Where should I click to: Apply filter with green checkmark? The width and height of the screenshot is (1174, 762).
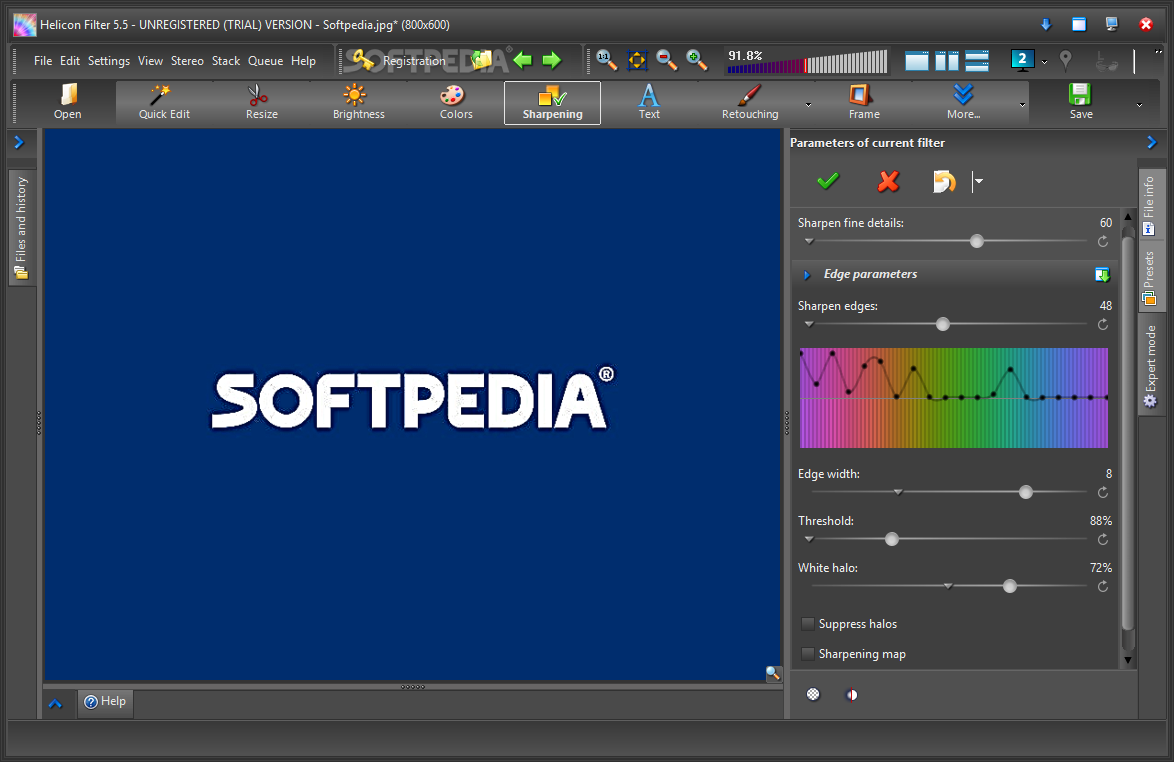tap(828, 181)
